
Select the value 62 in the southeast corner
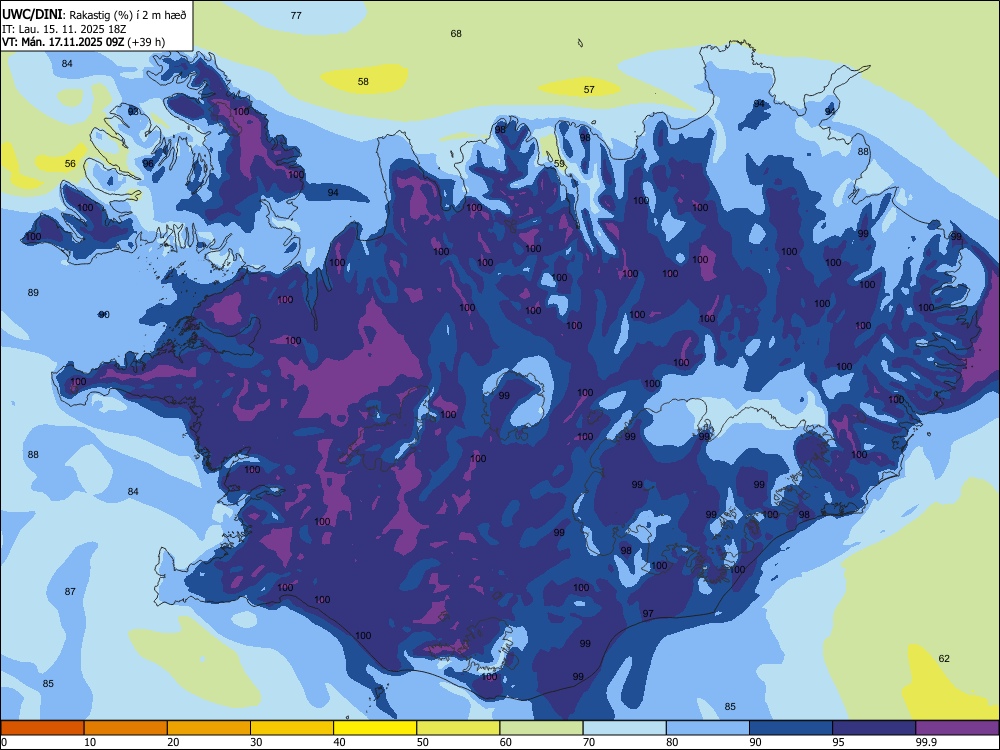click(x=944, y=659)
